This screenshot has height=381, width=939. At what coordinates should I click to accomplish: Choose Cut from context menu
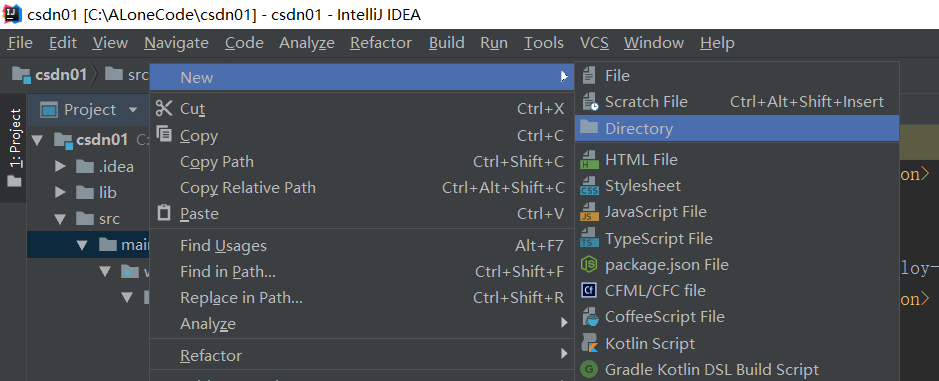click(362, 109)
